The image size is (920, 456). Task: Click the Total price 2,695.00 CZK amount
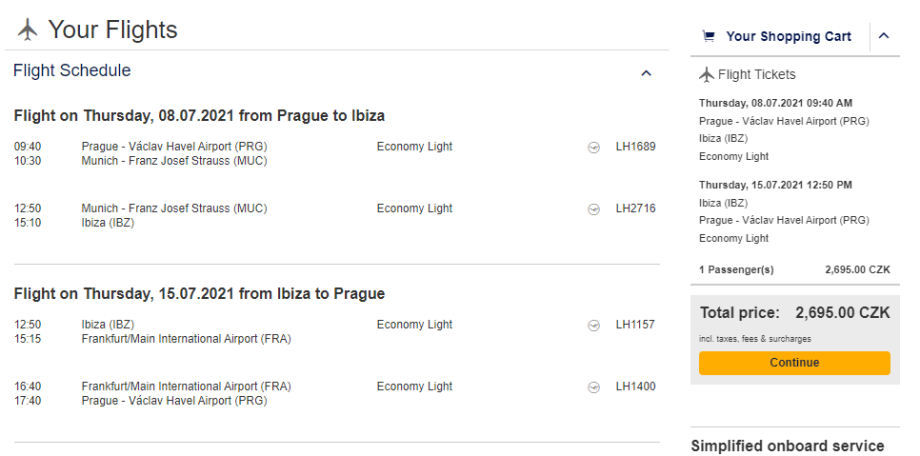tap(842, 312)
